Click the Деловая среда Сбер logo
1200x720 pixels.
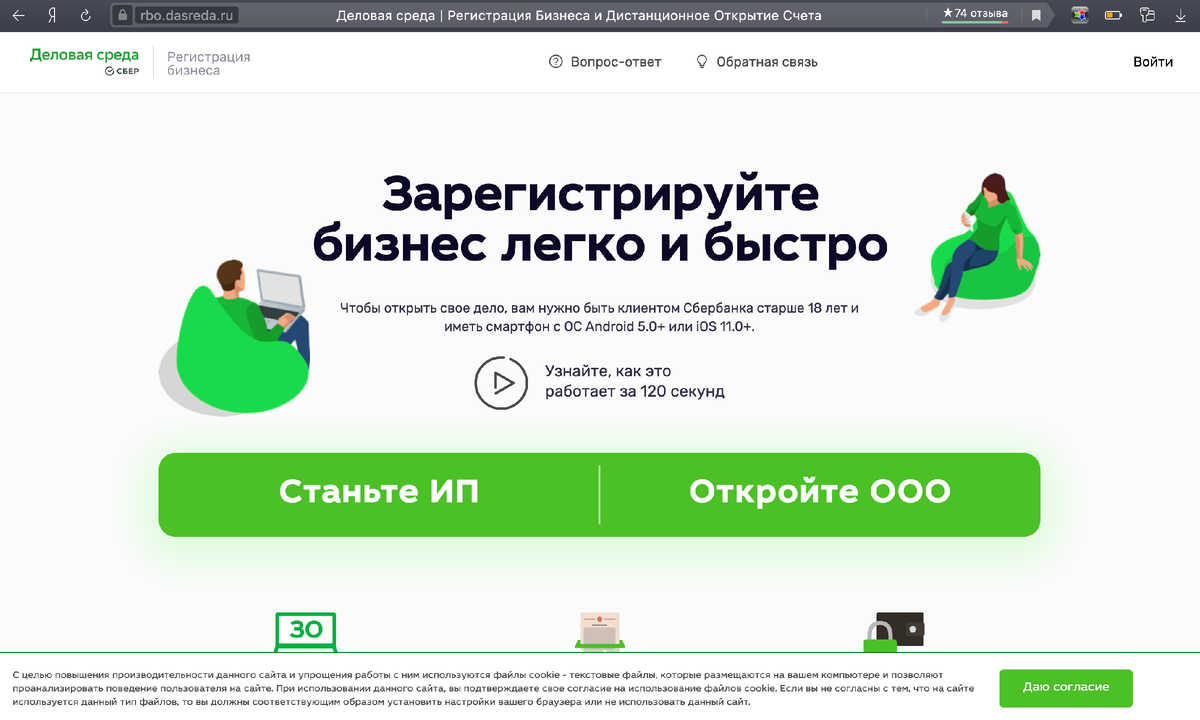[x=84, y=62]
